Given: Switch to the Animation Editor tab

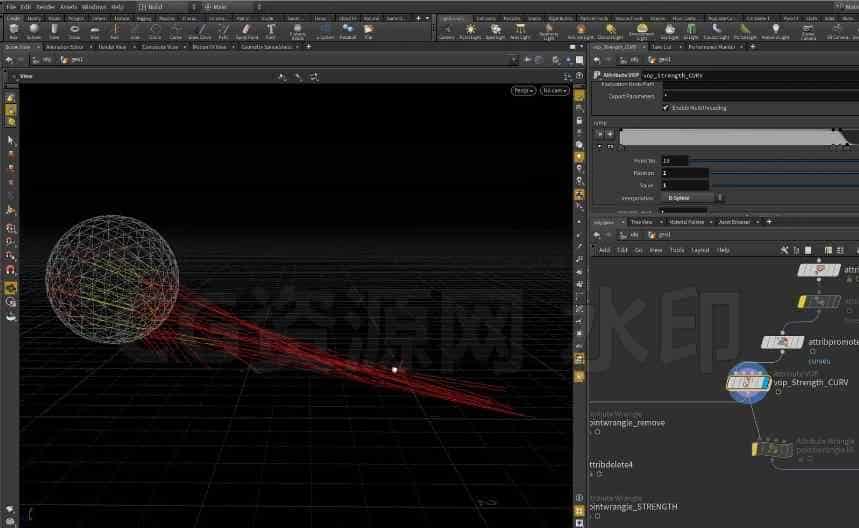Looking at the screenshot, I should pos(65,47).
